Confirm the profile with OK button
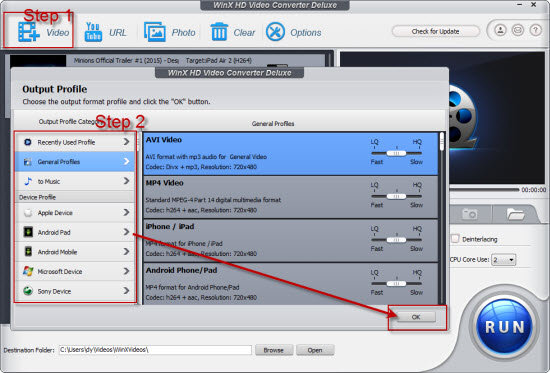Viewport: 550px width, 373px height. [x=416, y=317]
